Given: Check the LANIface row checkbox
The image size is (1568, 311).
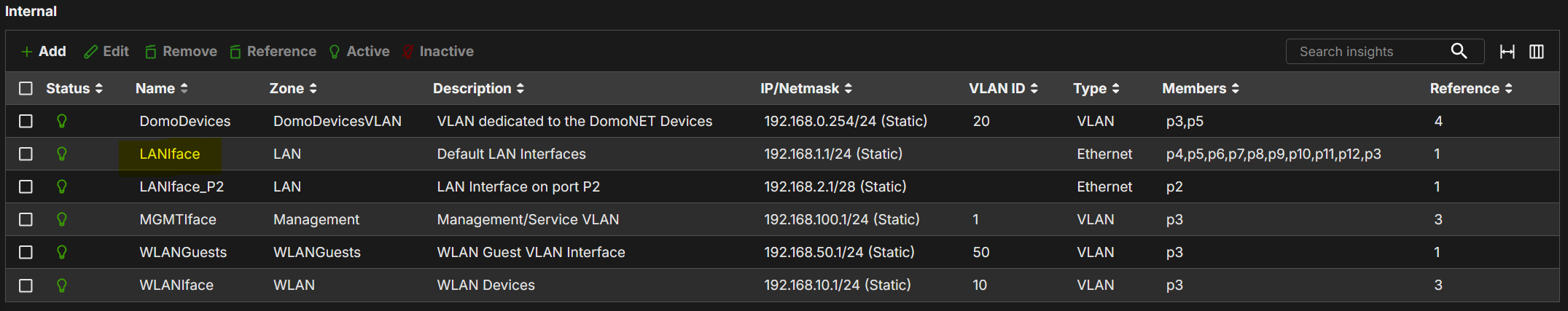Looking at the screenshot, I should (x=26, y=154).
